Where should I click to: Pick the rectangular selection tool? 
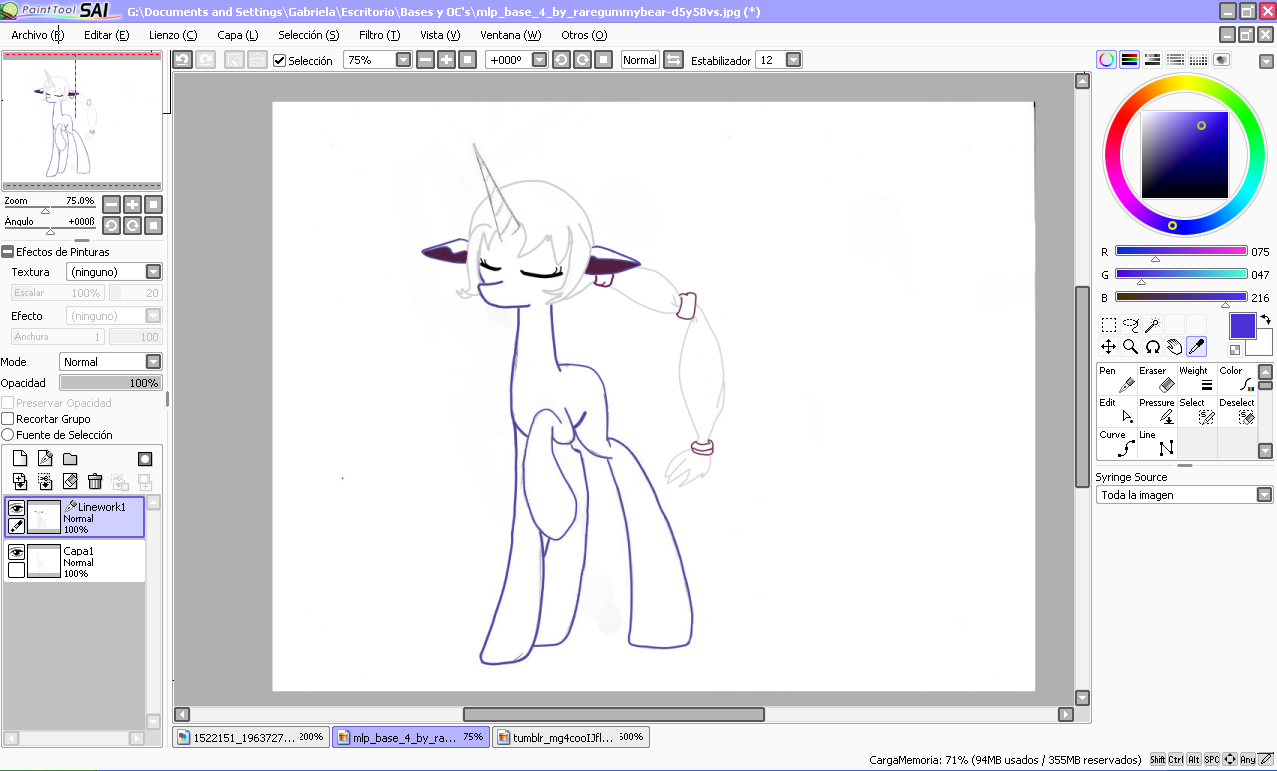[x=1108, y=325]
